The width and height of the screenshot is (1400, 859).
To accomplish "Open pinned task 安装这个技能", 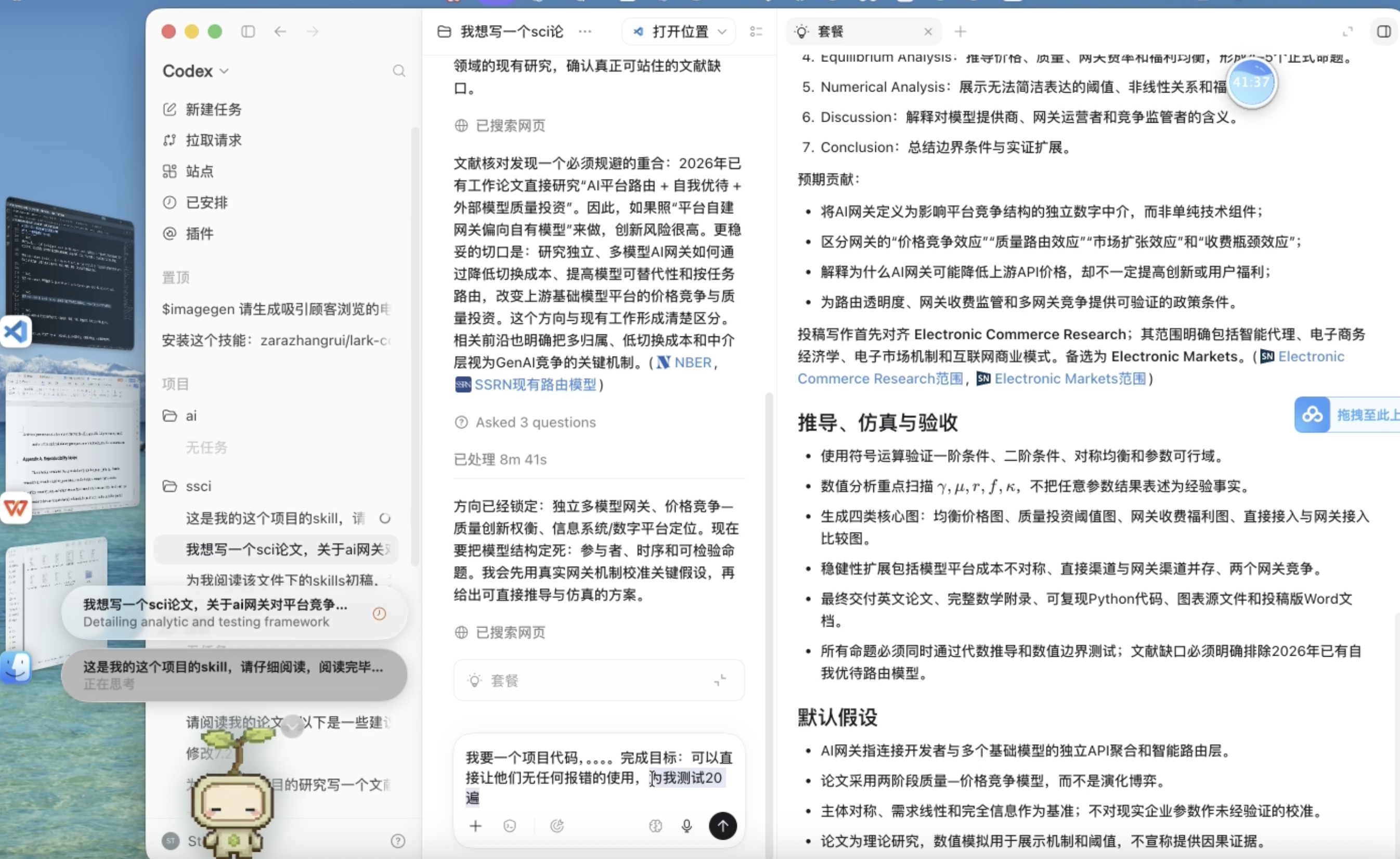I will (x=277, y=340).
